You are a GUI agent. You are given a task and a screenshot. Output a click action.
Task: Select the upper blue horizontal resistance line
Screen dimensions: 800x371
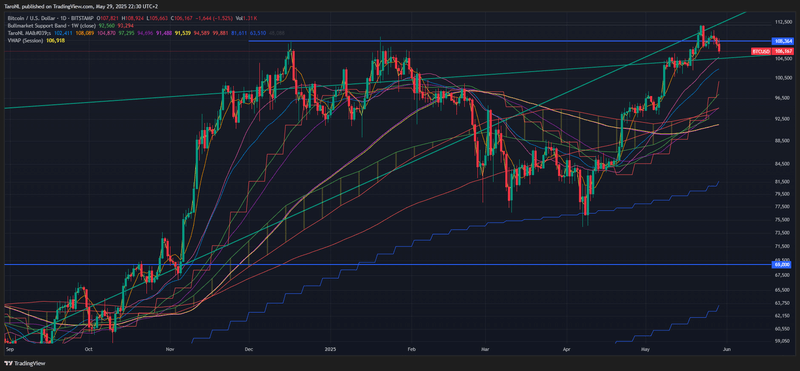point(509,41)
